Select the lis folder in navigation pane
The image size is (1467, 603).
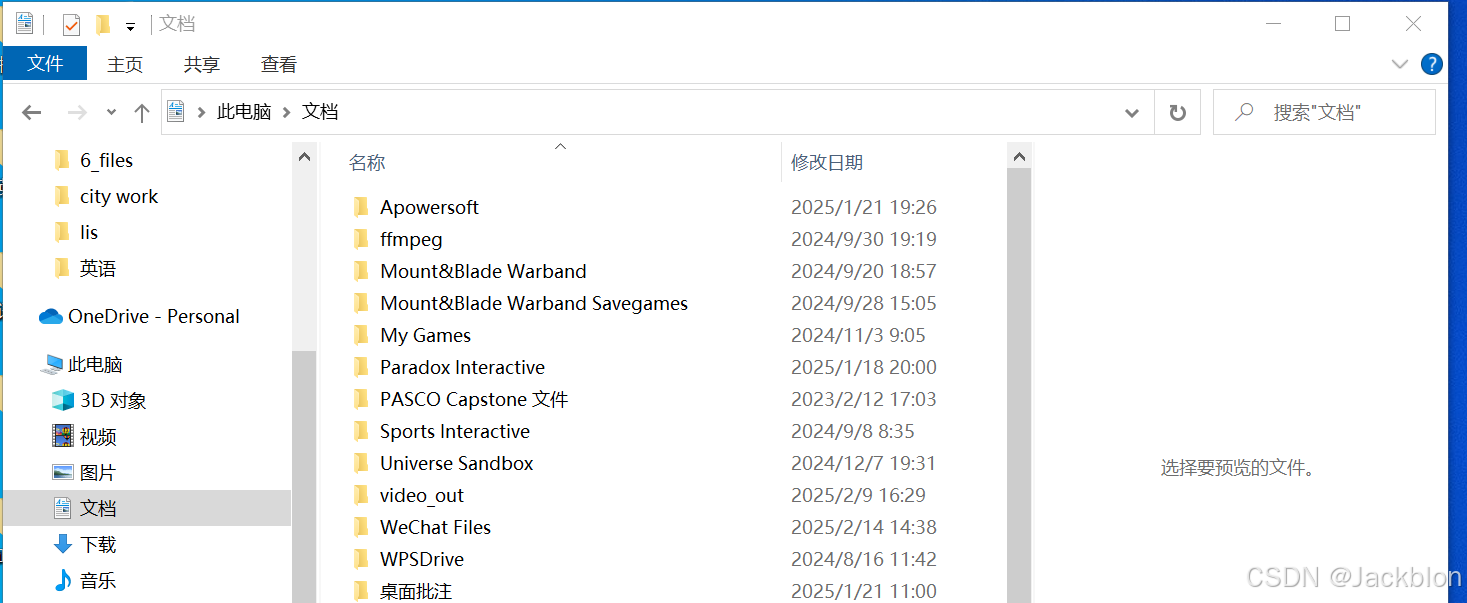pyautogui.click(x=89, y=232)
